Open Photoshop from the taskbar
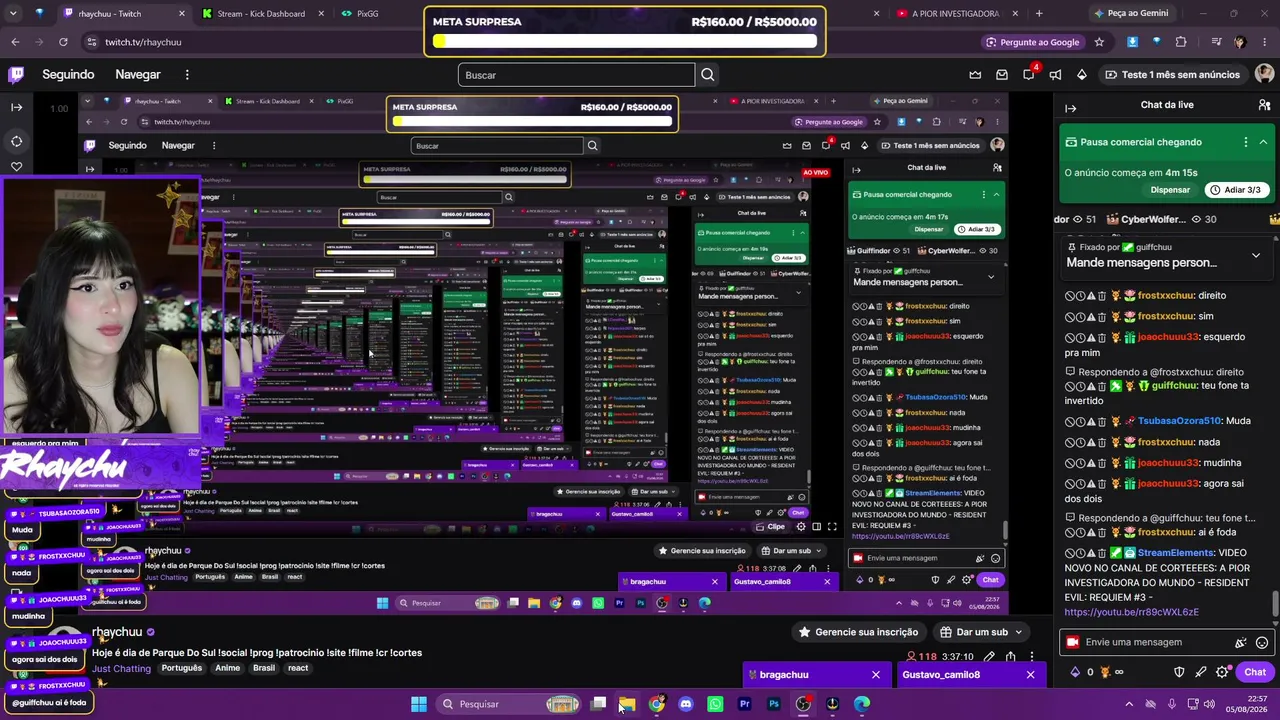 [x=774, y=704]
